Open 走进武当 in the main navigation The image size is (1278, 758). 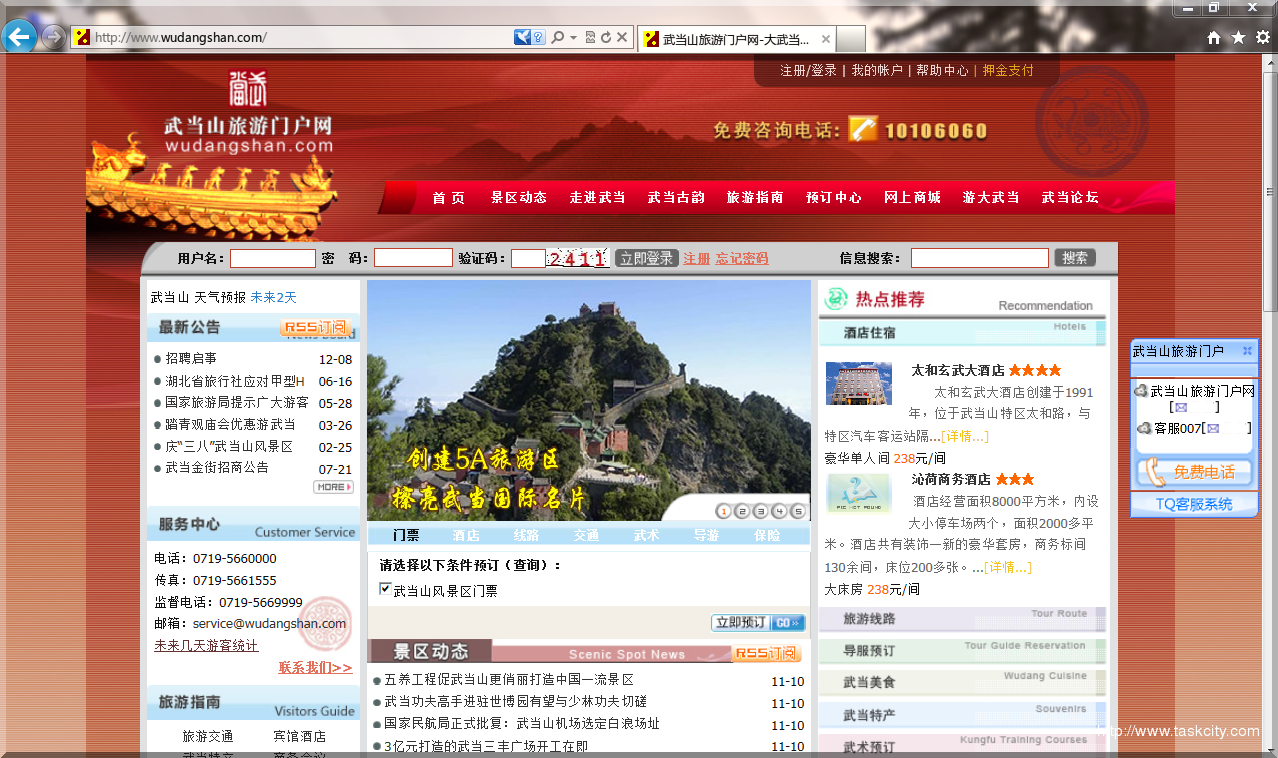[598, 198]
